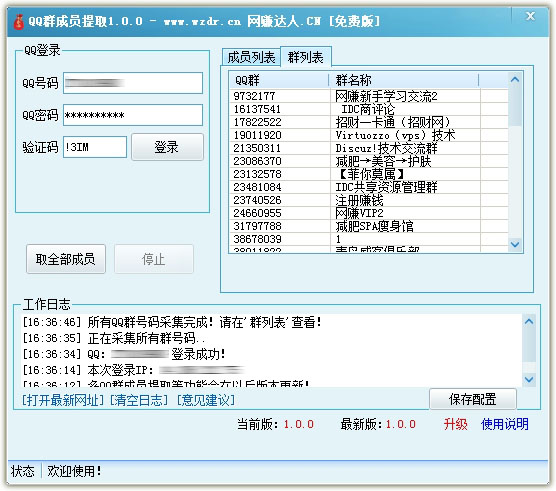This screenshot has height=491, width=556.
Task: Switch to the 成员列表 tab
Action: click(251, 57)
